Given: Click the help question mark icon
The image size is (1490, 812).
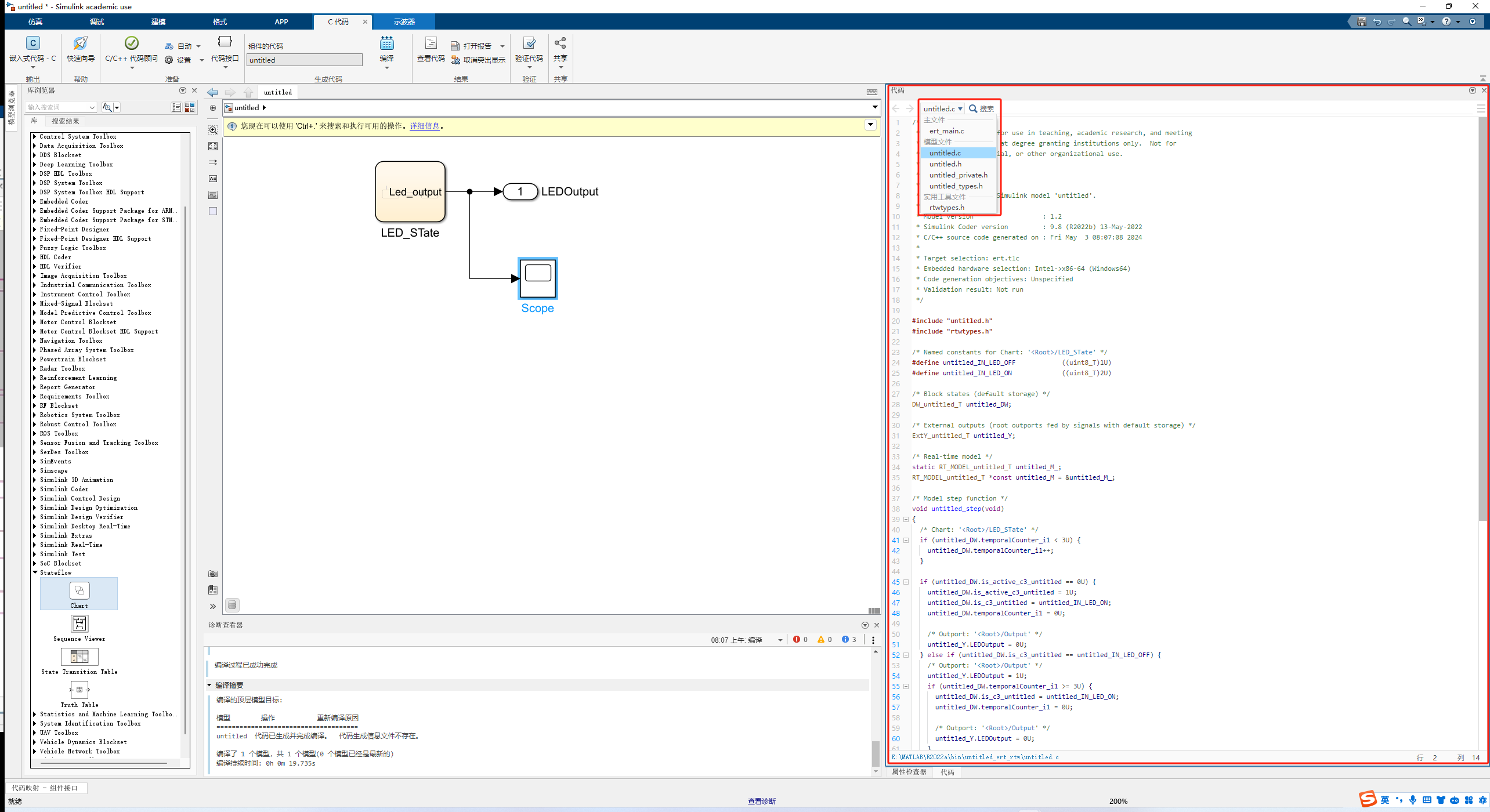Looking at the screenshot, I should pyautogui.click(x=1446, y=21).
